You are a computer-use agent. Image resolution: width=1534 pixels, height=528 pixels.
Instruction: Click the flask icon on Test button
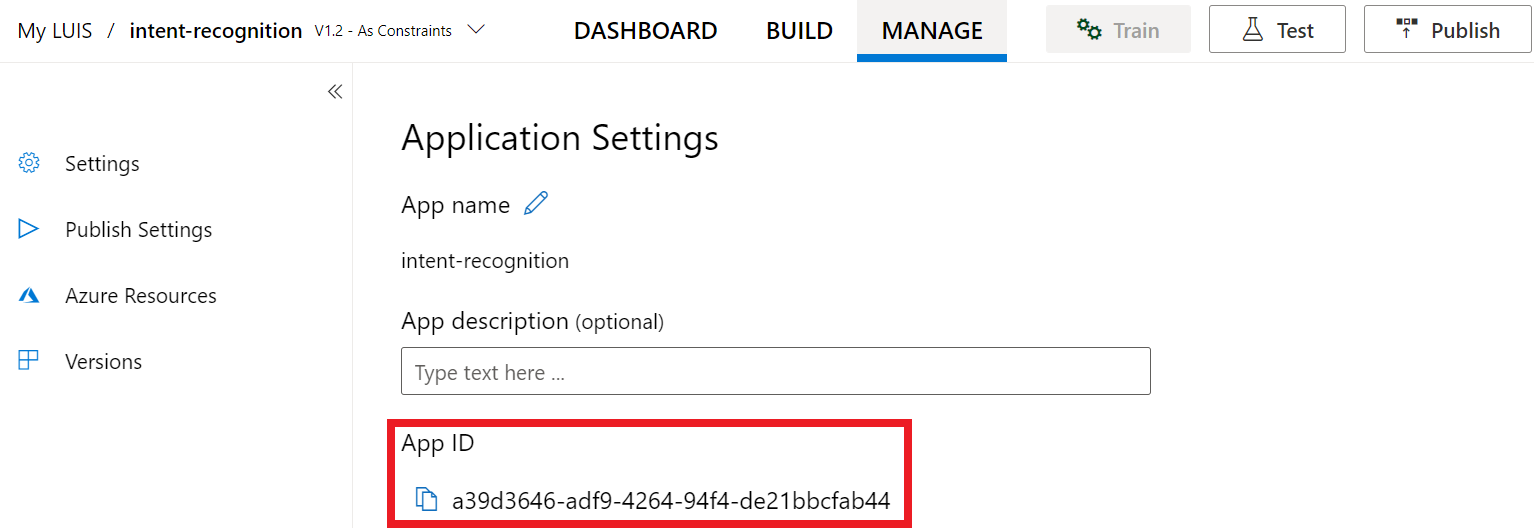tap(1253, 30)
